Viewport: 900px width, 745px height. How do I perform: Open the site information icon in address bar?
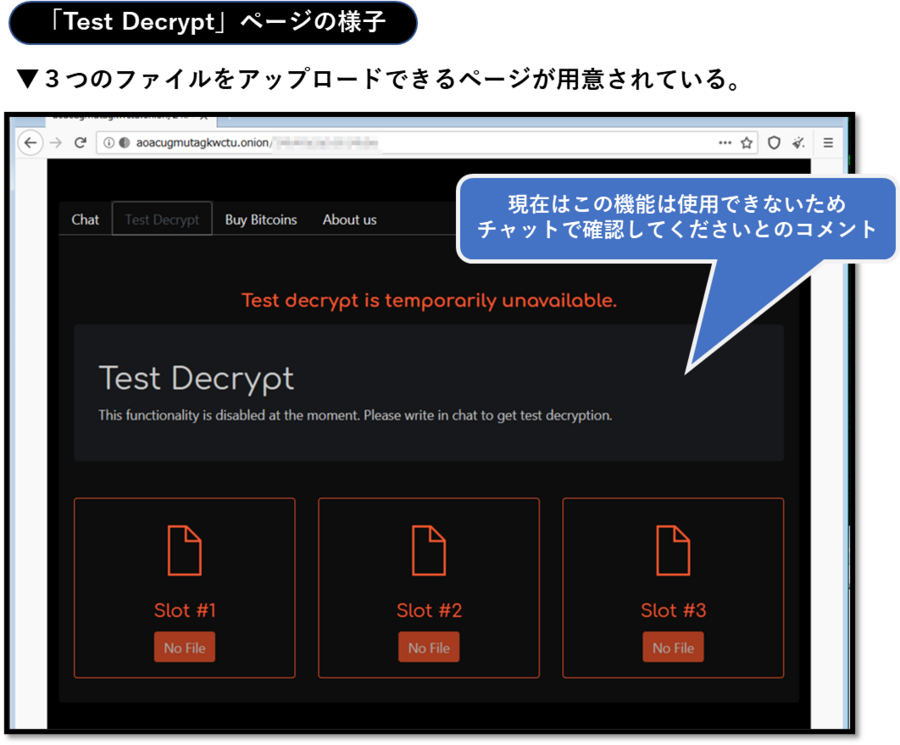(109, 143)
